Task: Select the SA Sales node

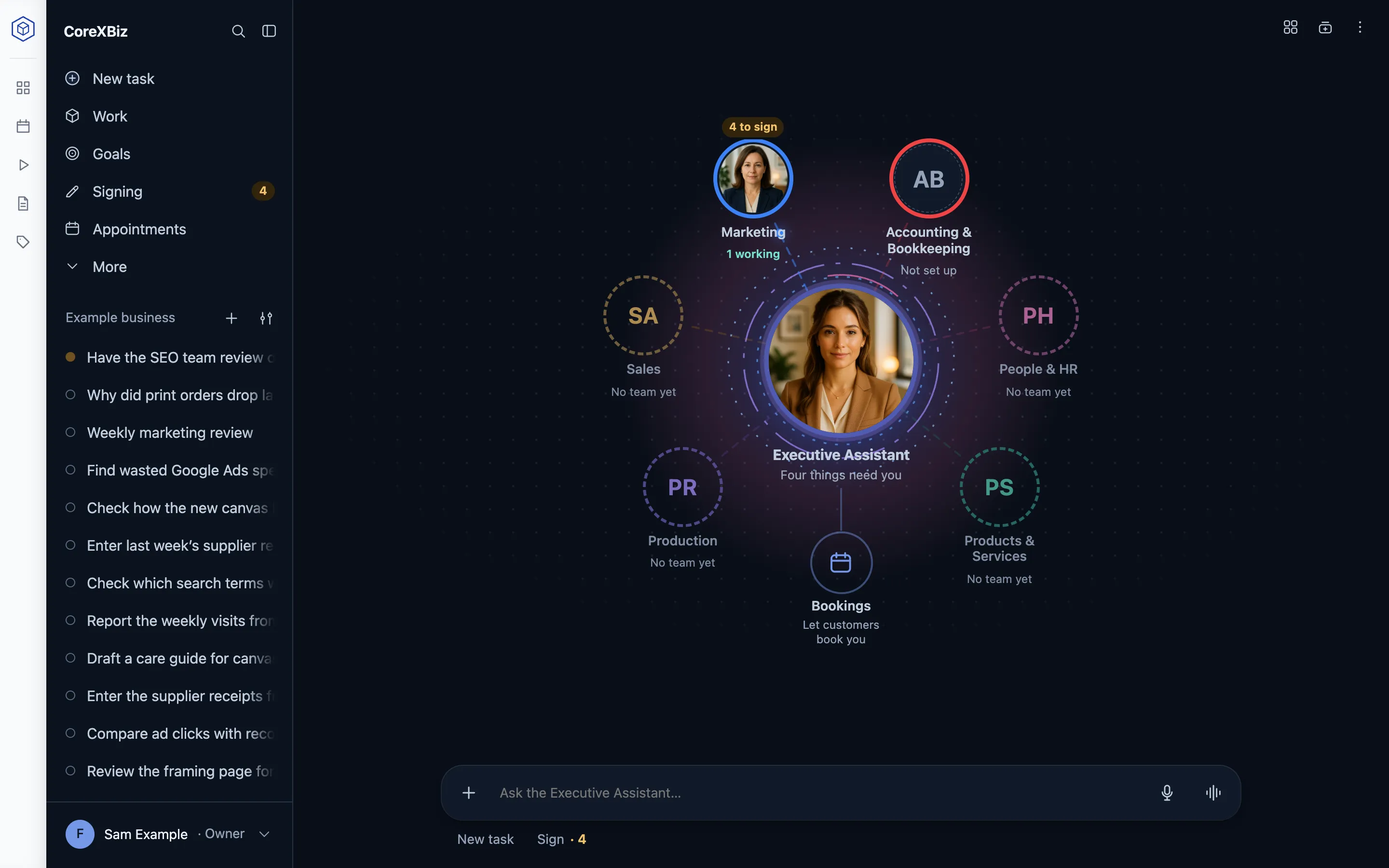Action: [643, 315]
